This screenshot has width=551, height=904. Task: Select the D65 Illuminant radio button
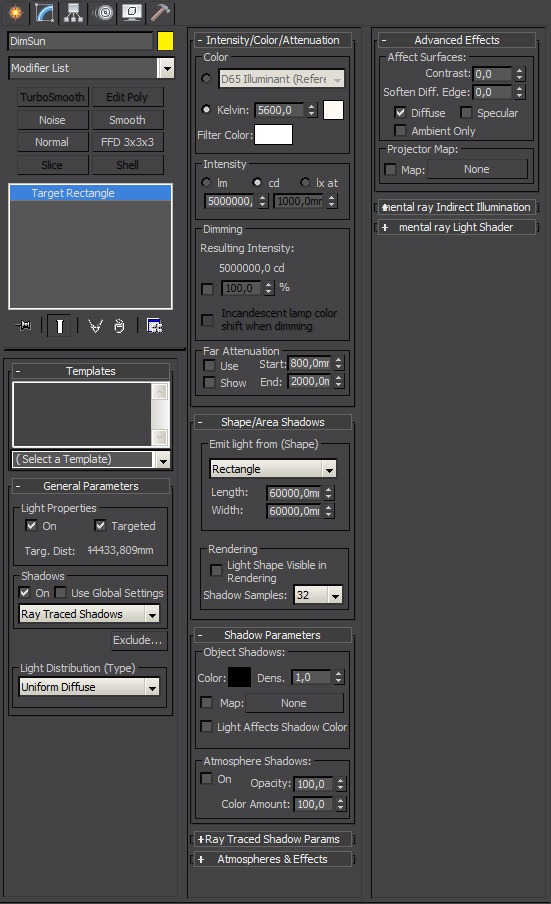(x=206, y=78)
